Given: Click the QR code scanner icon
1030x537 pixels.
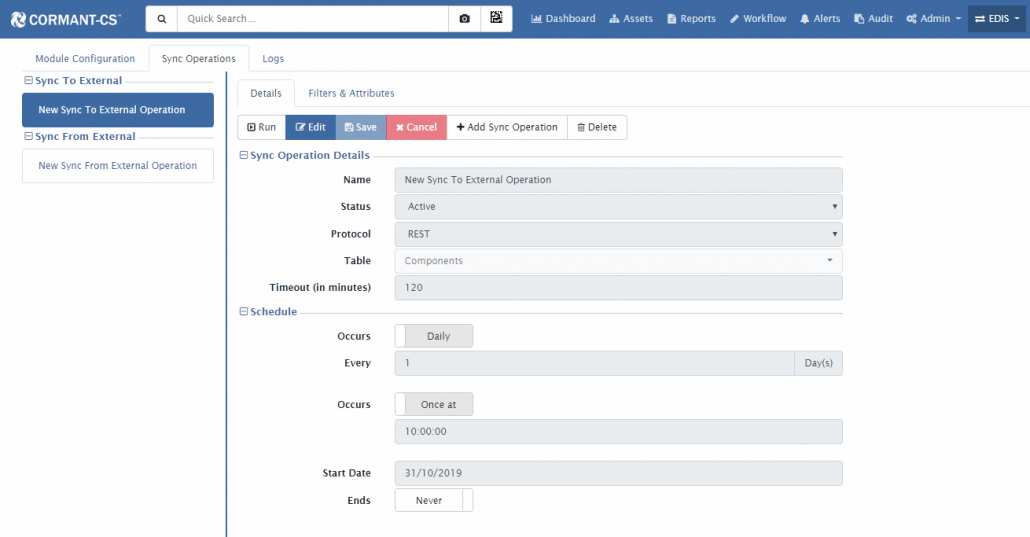Looking at the screenshot, I should (496, 19).
